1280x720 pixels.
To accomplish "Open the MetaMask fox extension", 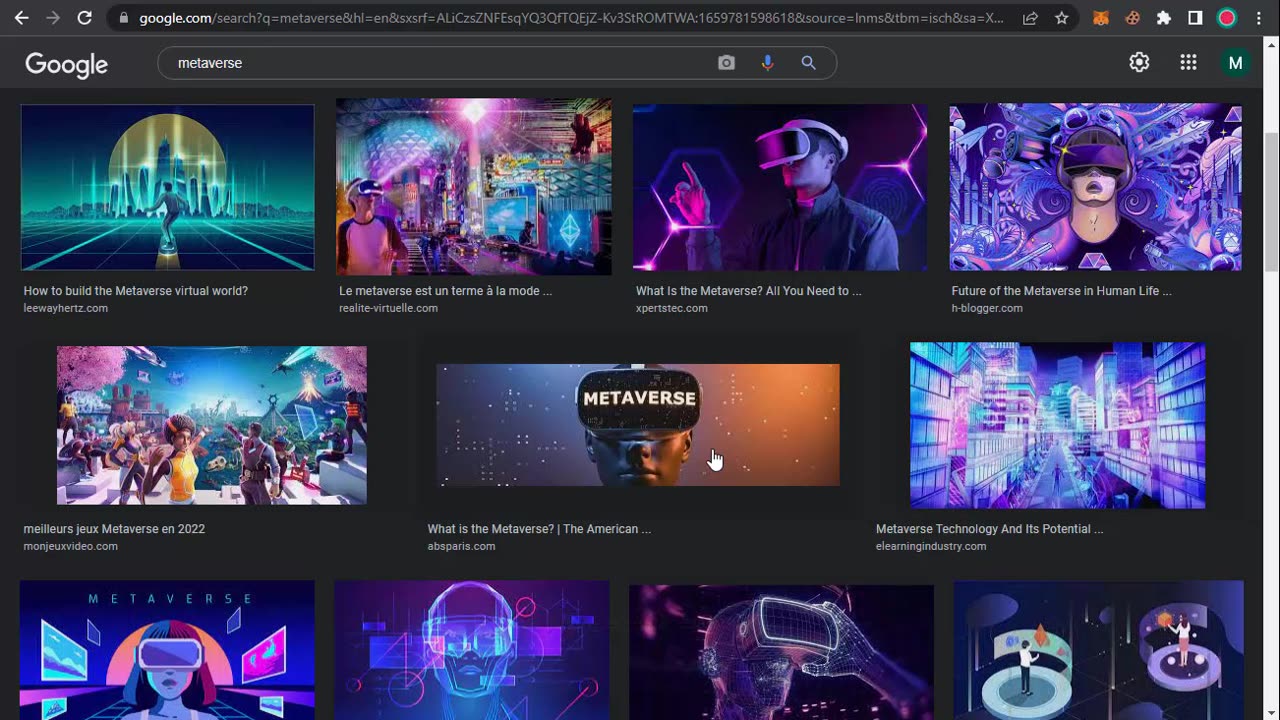I will 1101,18.
